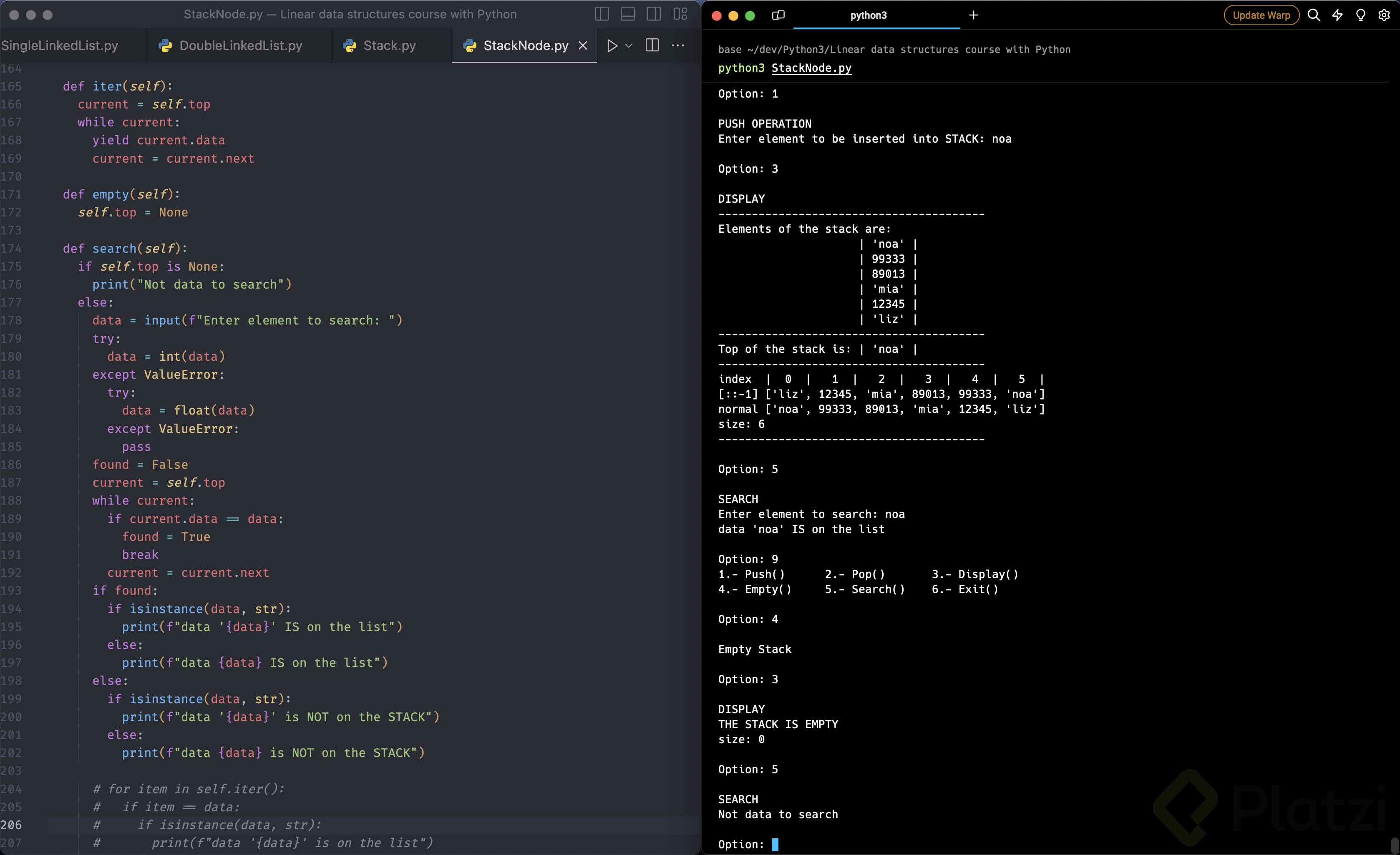The image size is (1400, 855).
Task: Select the python3 terminal tab
Action: [x=868, y=15]
